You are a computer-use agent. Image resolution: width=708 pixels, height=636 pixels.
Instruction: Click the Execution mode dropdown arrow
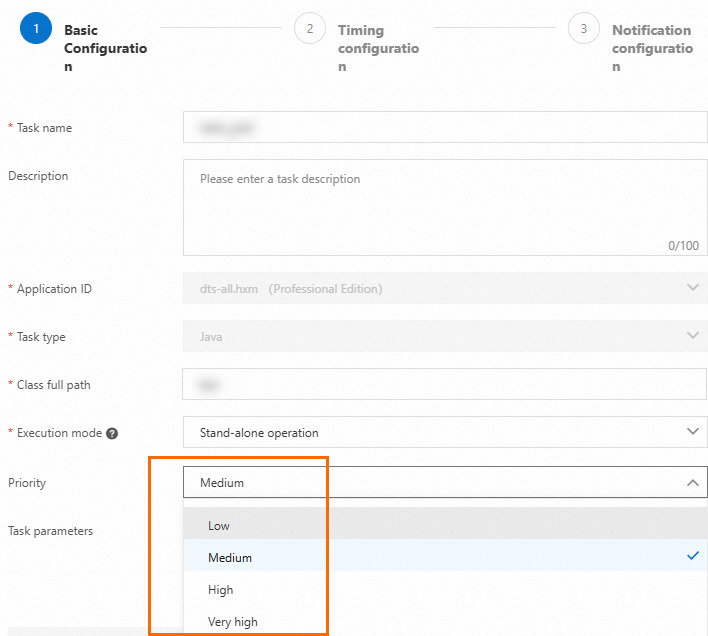point(693,432)
